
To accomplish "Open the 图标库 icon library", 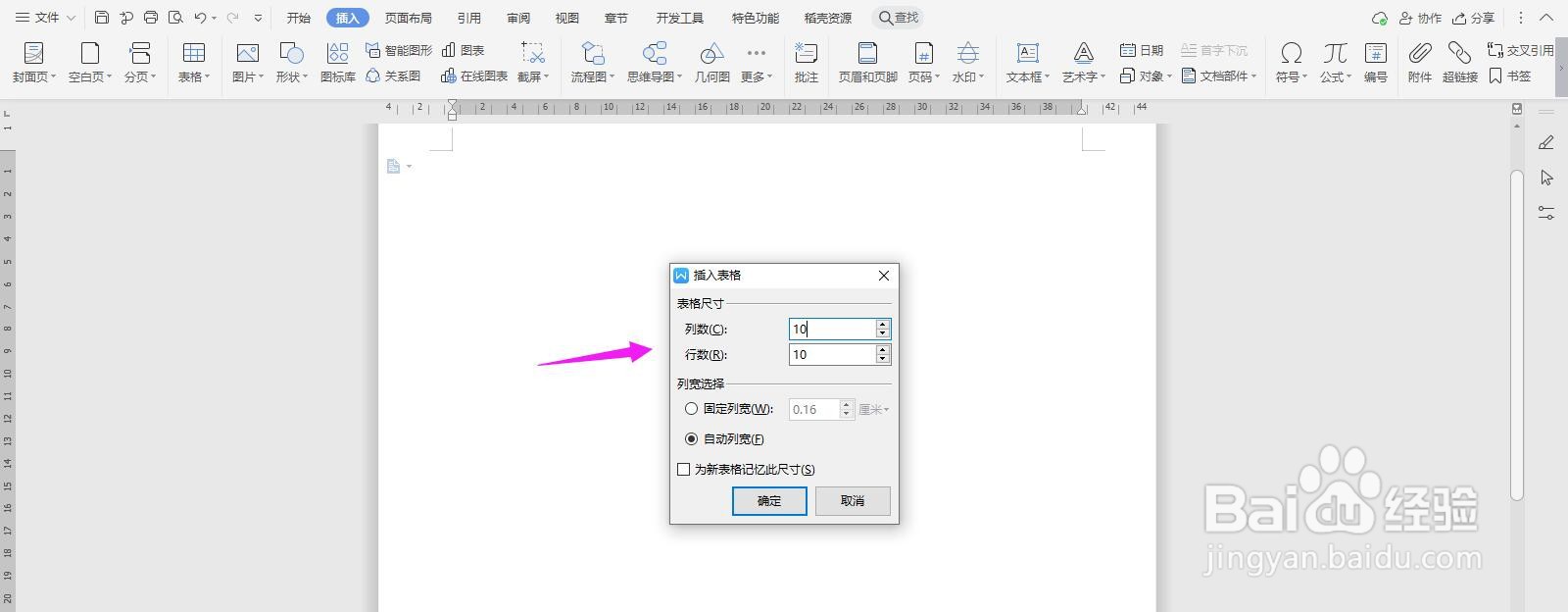I will click(x=338, y=62).
